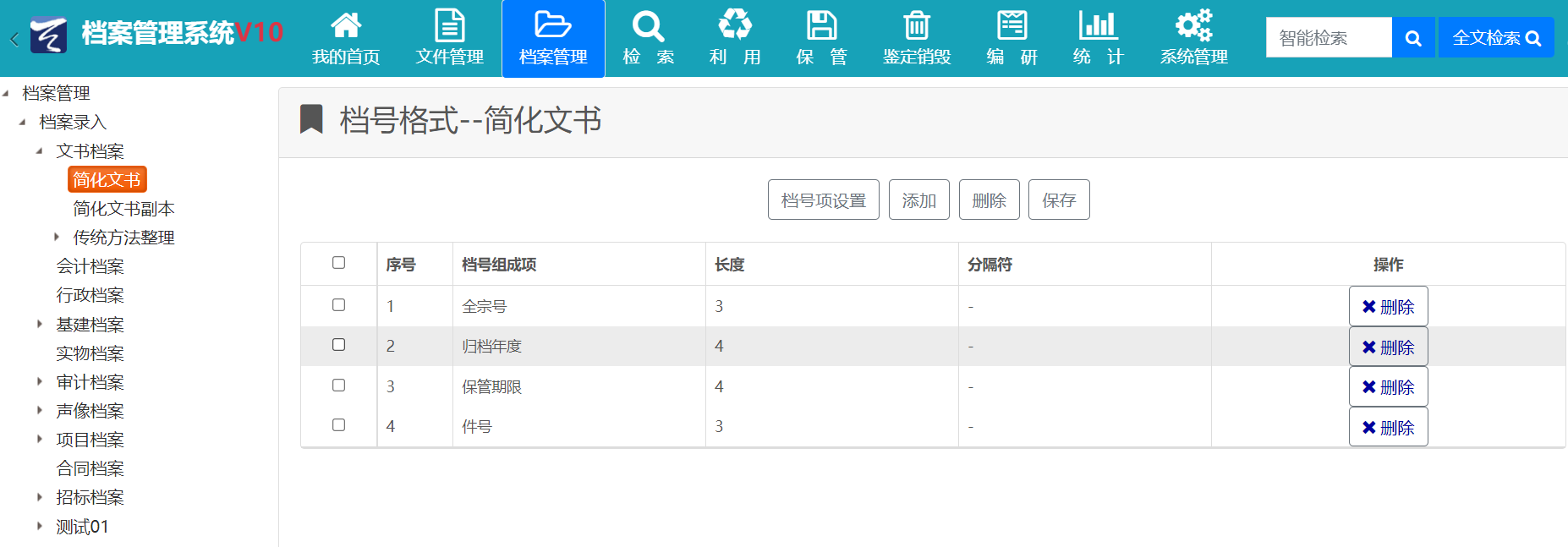Check the box for 全宗号 row
Viewport: 1568px width, 547px height.
[x=338, y=304]
